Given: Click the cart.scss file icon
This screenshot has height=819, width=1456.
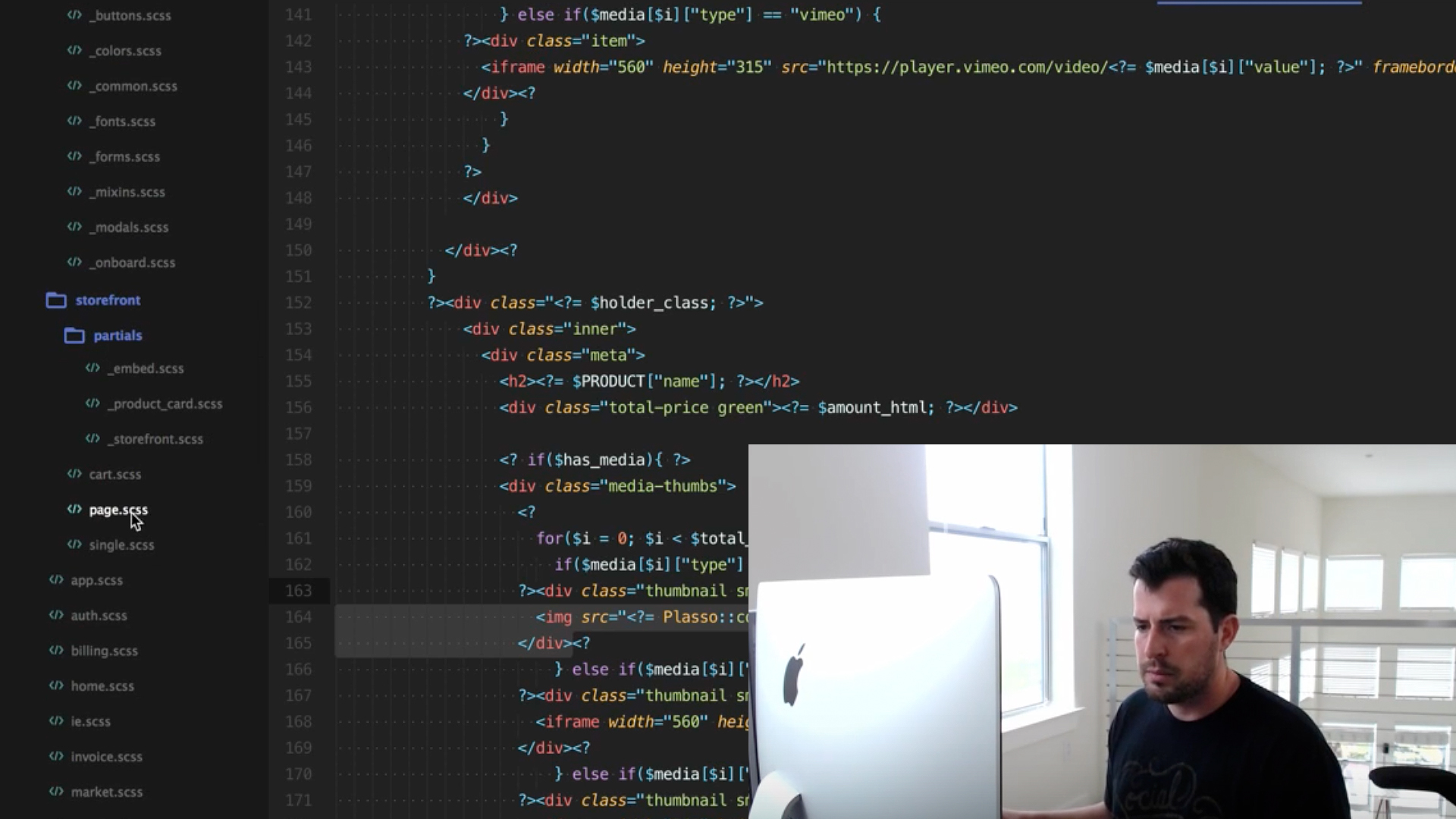Looking at the screenshot, I should 75,473.
